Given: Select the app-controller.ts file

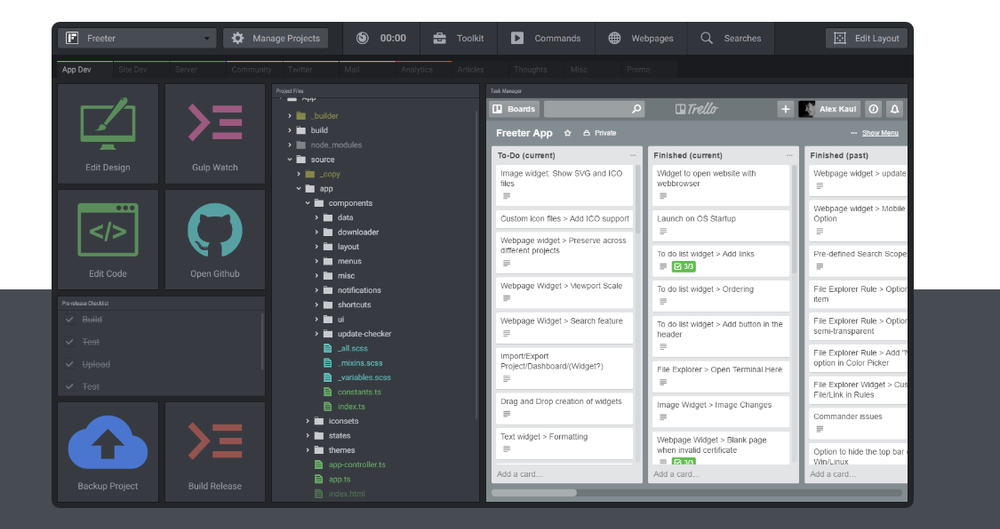Looking at the screenshot, I should (x=357, y=465).
